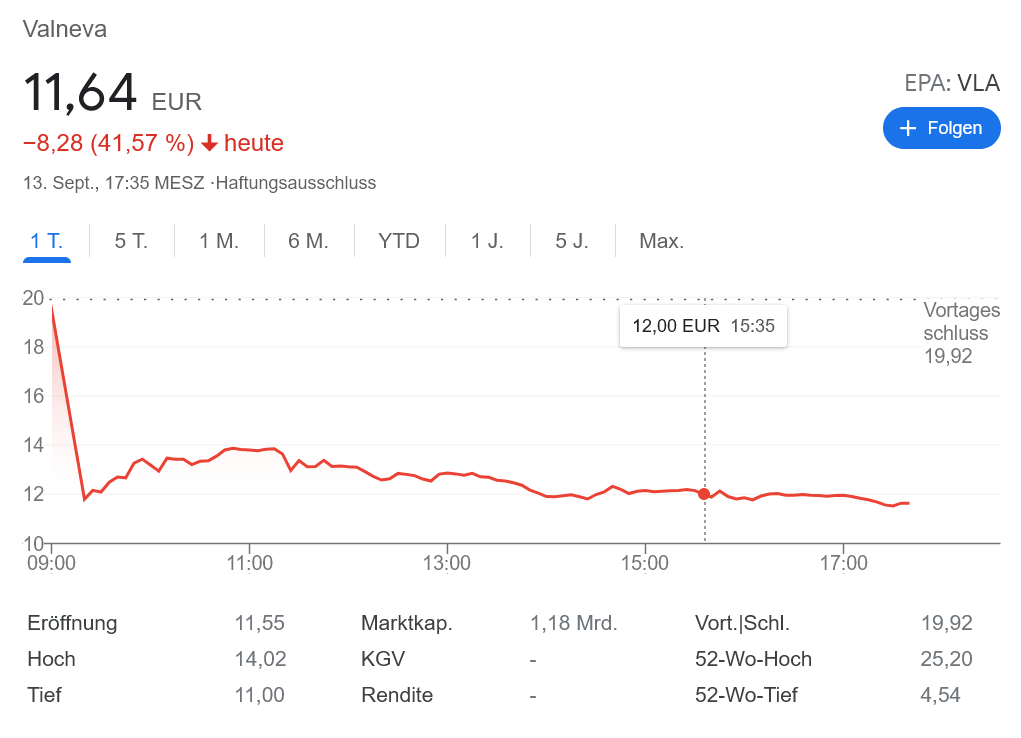Click the 17:00 time axis label
1021x738 pixels.
click(843, 564)
